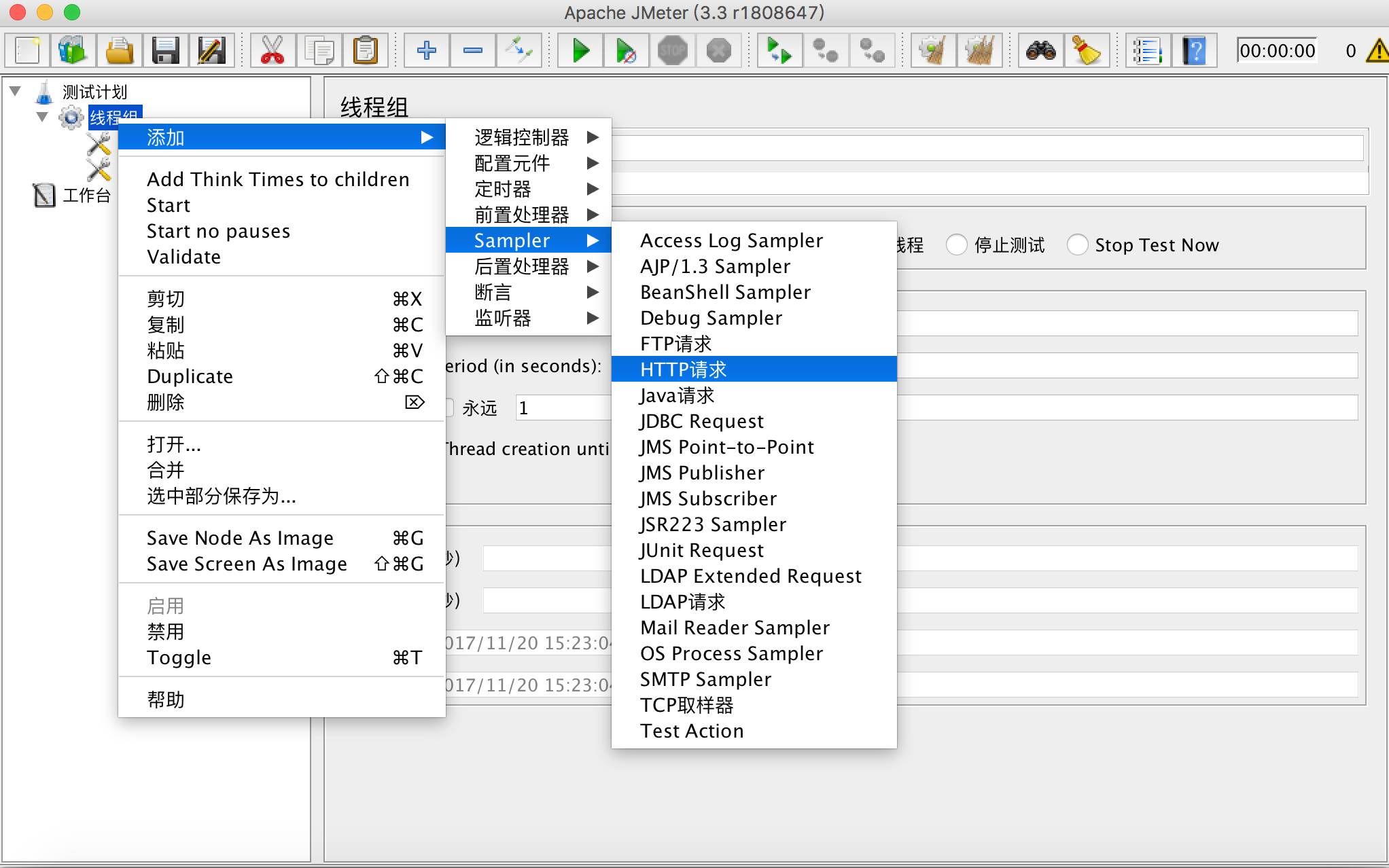Collapse the 测试计划 tree node
The width and height of the screenshot is (1389, 868).
click(15, 90)
